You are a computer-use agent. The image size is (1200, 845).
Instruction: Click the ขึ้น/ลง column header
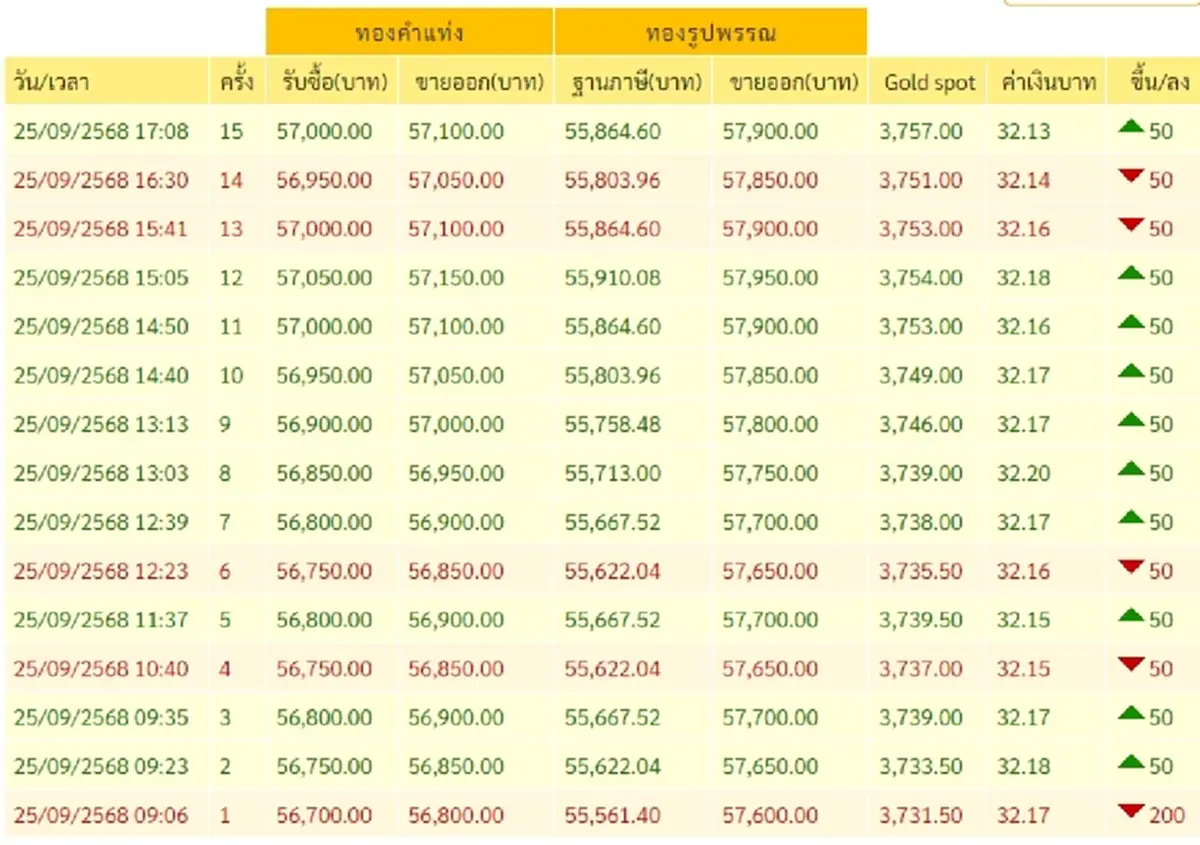[x=1148, y=82]
